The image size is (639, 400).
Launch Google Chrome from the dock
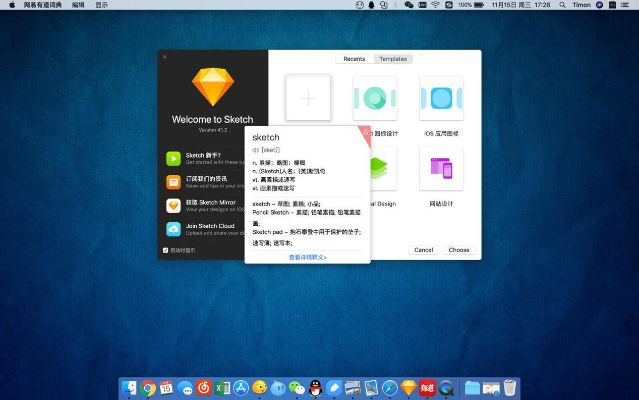pos(148,388)
